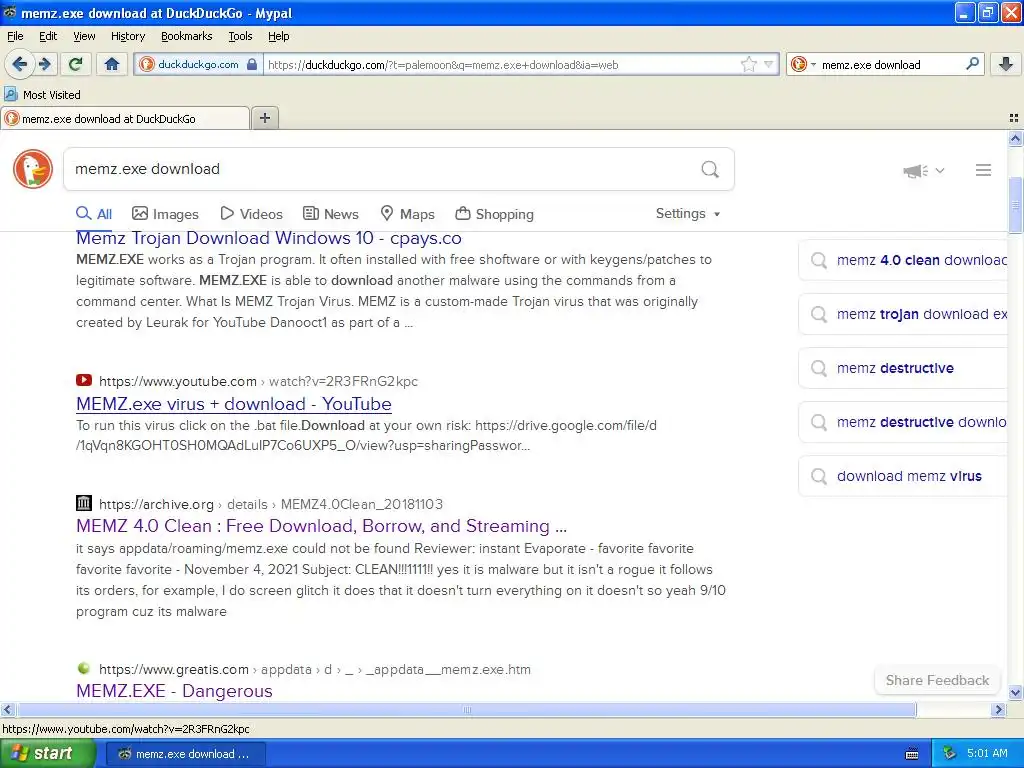Open the Tools menu
Image resolution: width=1024 pixels, height=768 pixels.
(x=240, y=36)
